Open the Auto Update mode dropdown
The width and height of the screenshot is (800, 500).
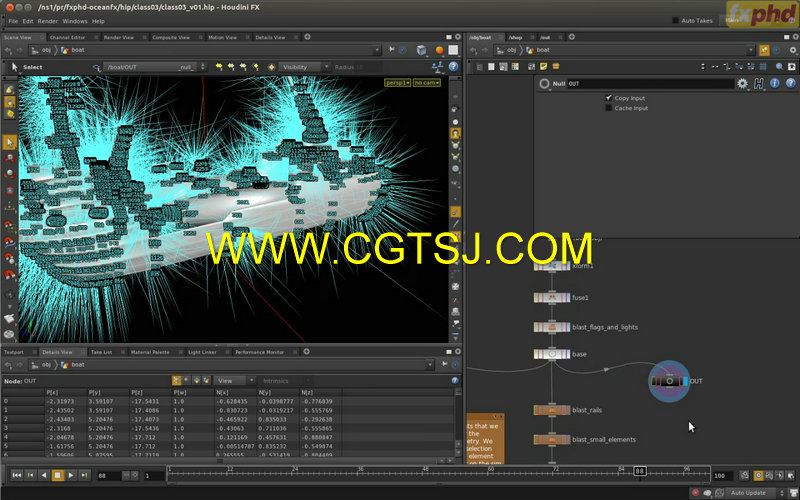tap(756, 493)
